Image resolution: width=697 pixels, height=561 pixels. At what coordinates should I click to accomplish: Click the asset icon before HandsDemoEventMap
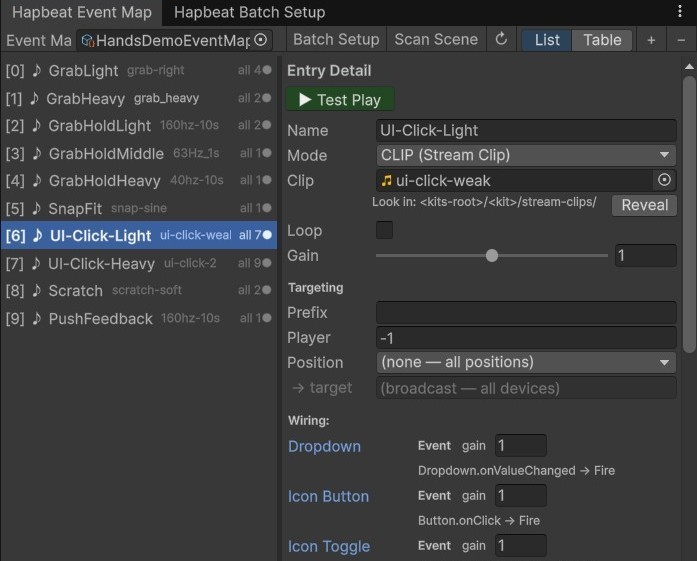tap(88, 41)
